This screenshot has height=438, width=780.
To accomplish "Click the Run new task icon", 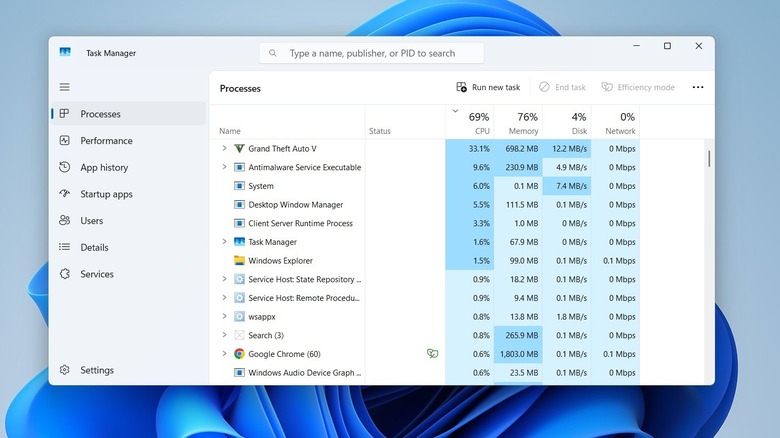I will 461,87.
